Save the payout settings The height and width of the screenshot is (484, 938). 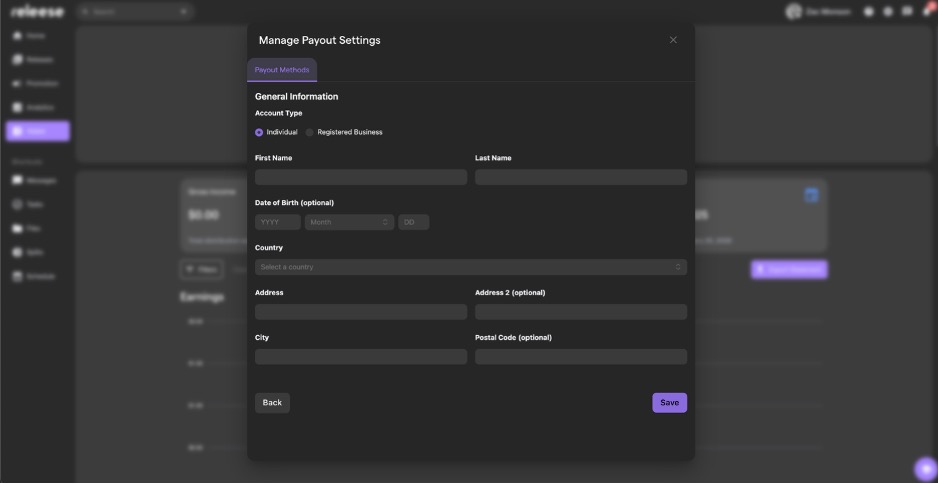669,403
